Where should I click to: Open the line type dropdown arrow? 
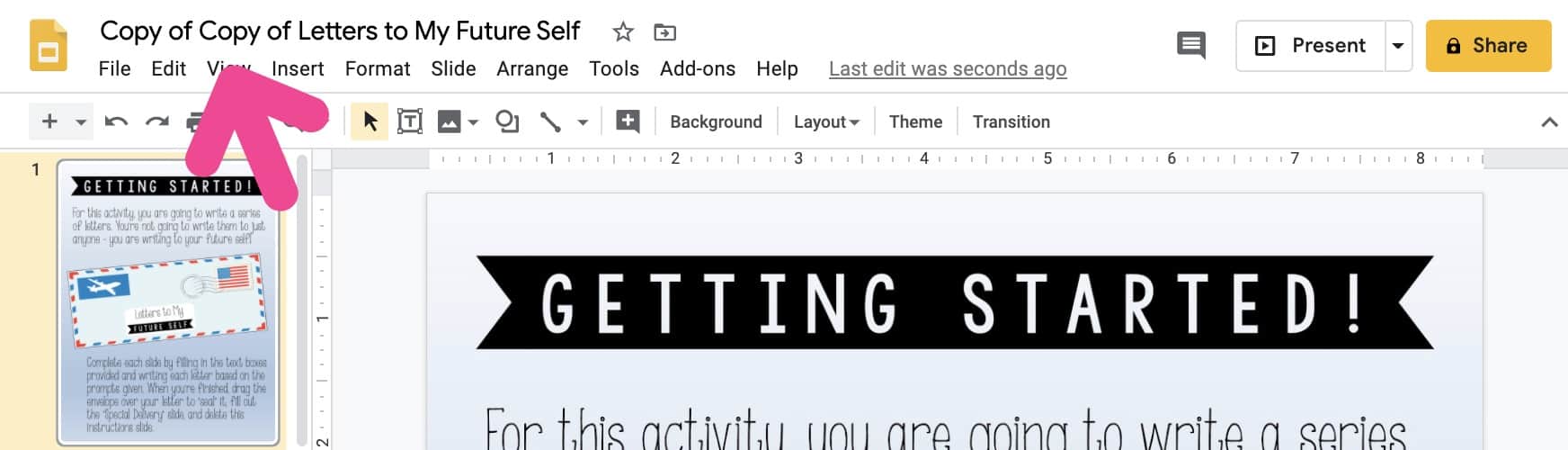[x=583, y=121]
